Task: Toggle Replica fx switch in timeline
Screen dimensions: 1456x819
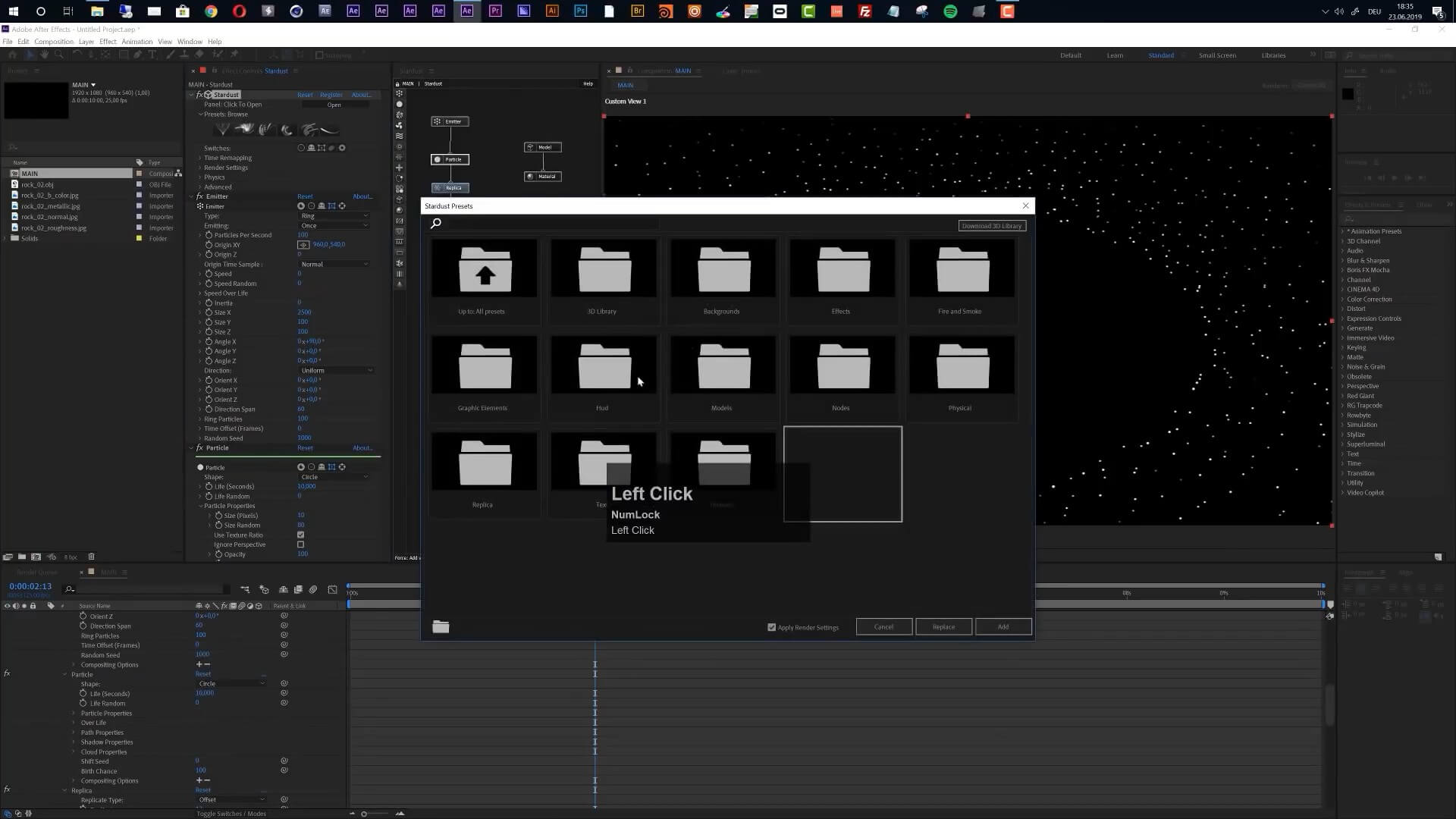Action: tap(7, 790)
